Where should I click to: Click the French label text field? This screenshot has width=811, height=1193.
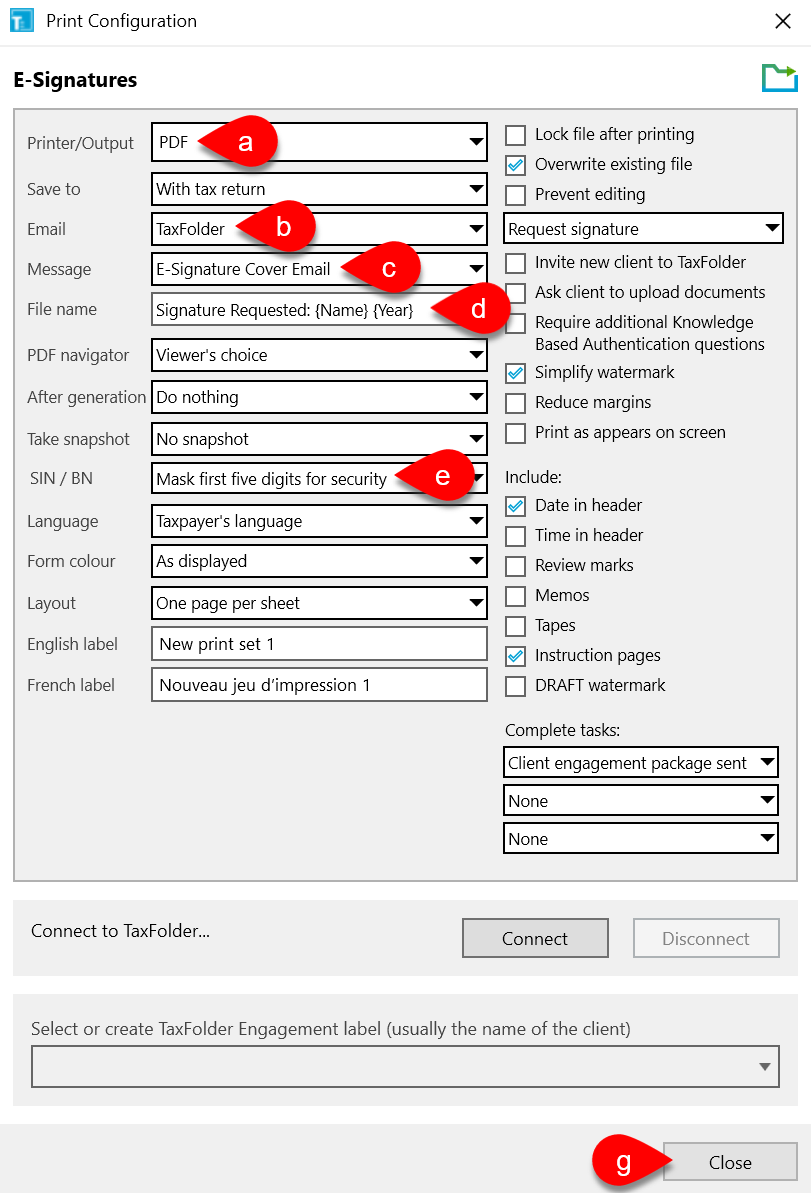pos(320,685)
